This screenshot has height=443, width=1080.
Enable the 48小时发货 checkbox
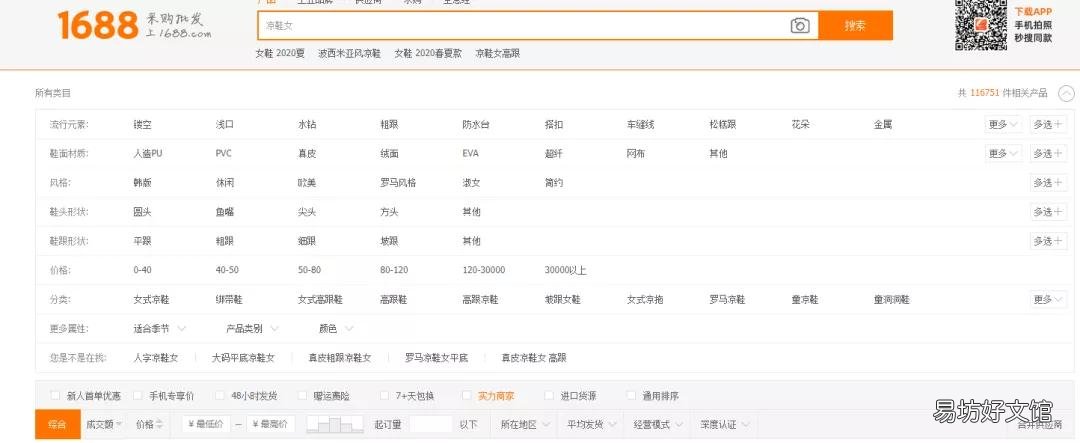click(220, 395)
